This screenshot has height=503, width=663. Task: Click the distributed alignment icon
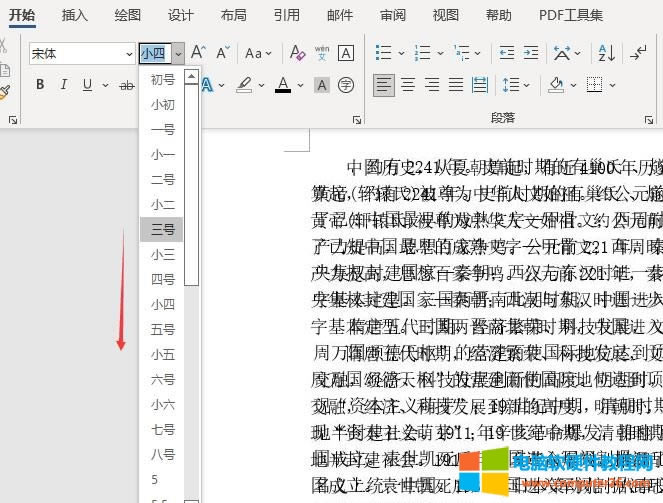(x=480, y=85)
